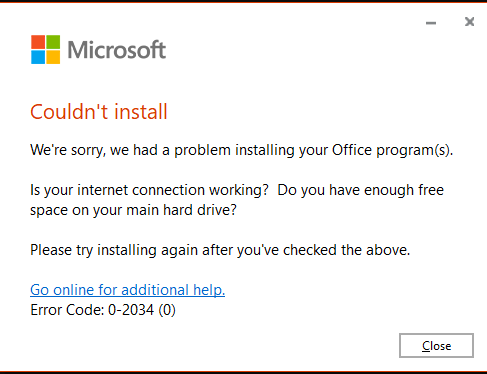Click the error number 0-2034 (0)
The width and height of the screenshot is (487, 374).
click(142, 310)
